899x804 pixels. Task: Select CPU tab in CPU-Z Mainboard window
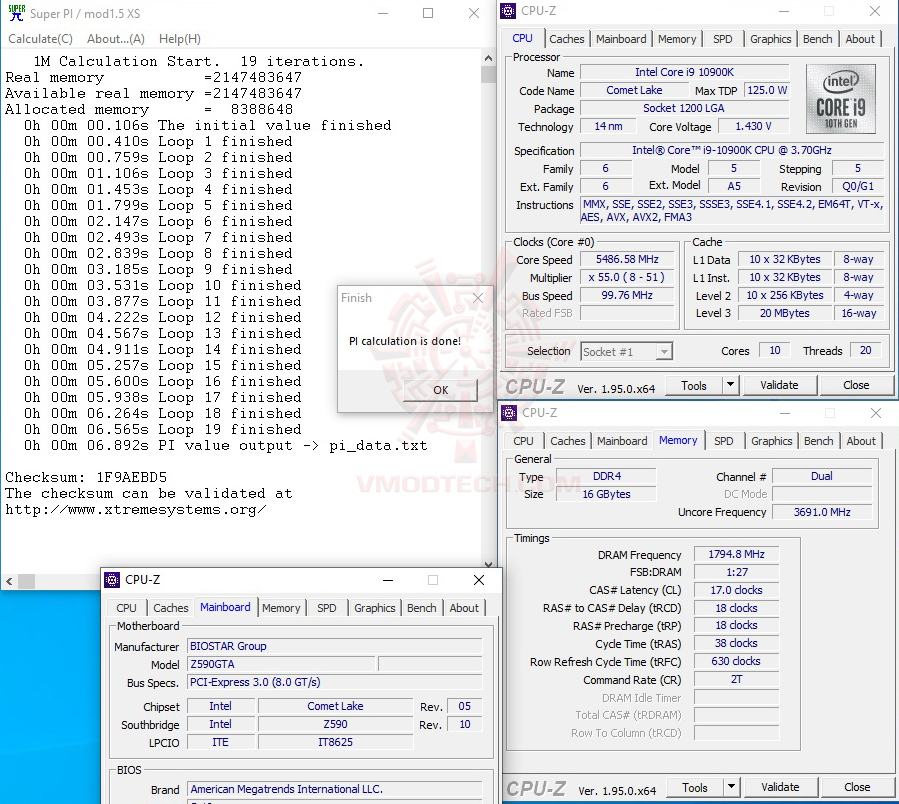(x=126, y=608)
